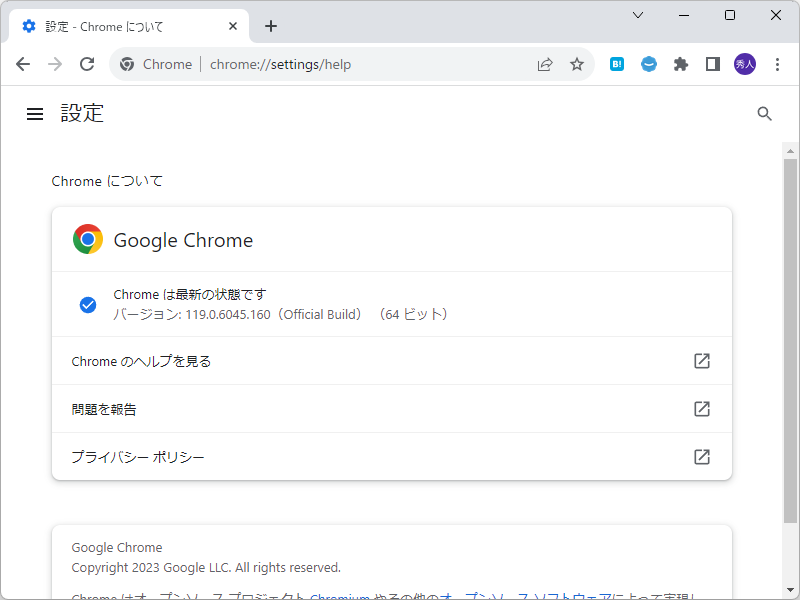Screen dimensions: 800x600
Task: Open a new tab with the plus button
Action: [270, 26]
